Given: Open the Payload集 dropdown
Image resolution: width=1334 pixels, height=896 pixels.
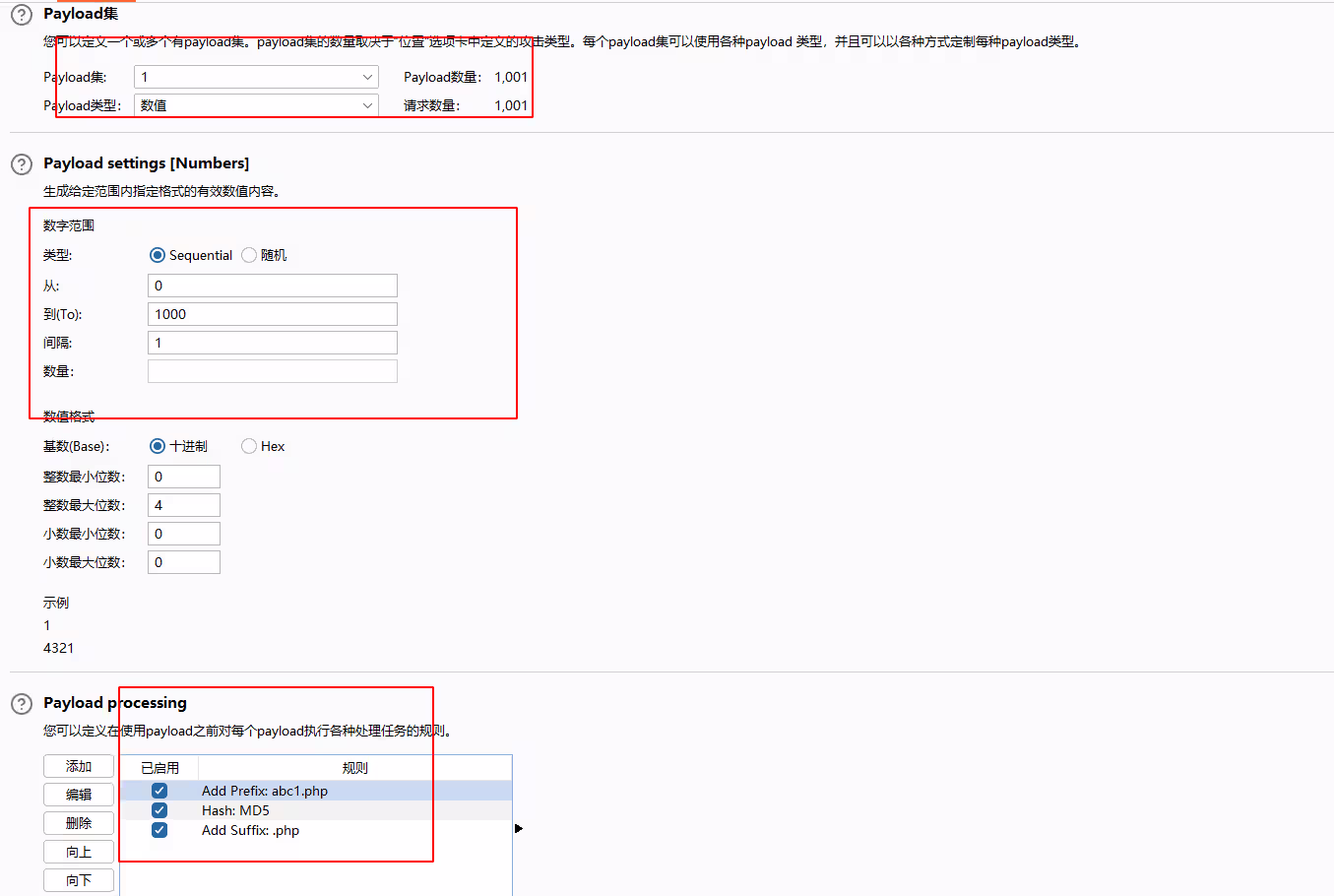Looking at the screenshot, I should tap(256, 77).
